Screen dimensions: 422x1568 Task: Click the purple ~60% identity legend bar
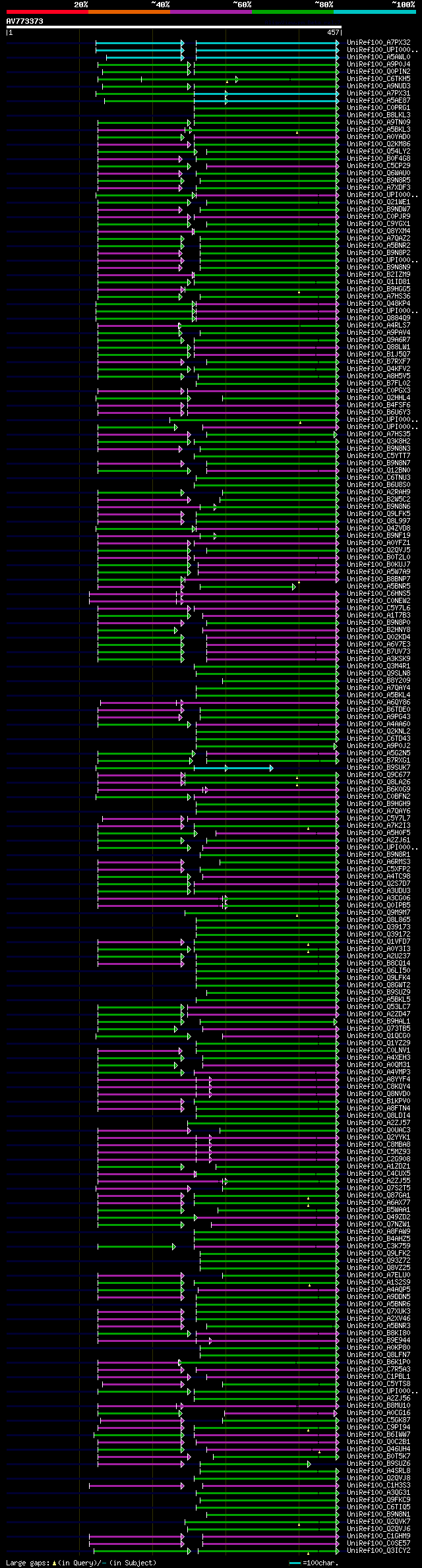click(x=211, y=11)
